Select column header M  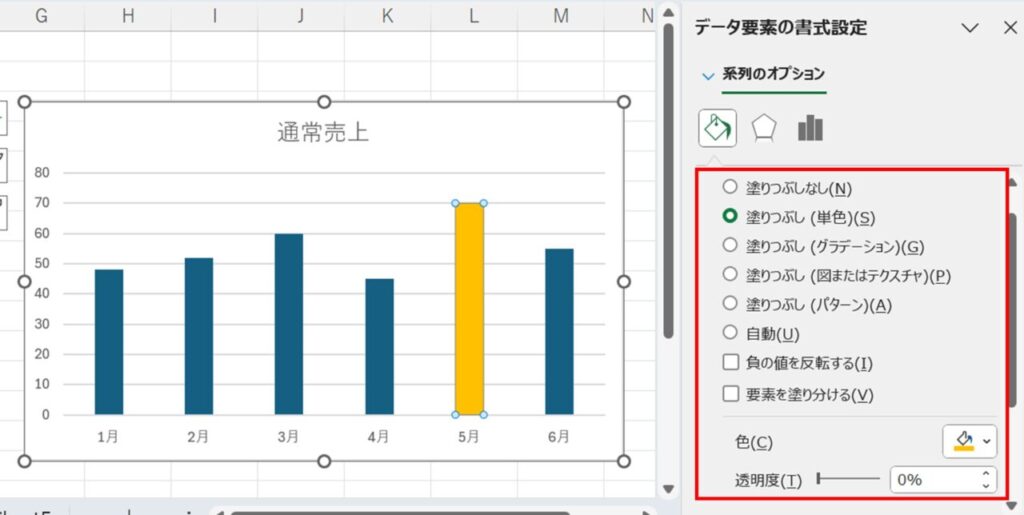click(561, 16)
